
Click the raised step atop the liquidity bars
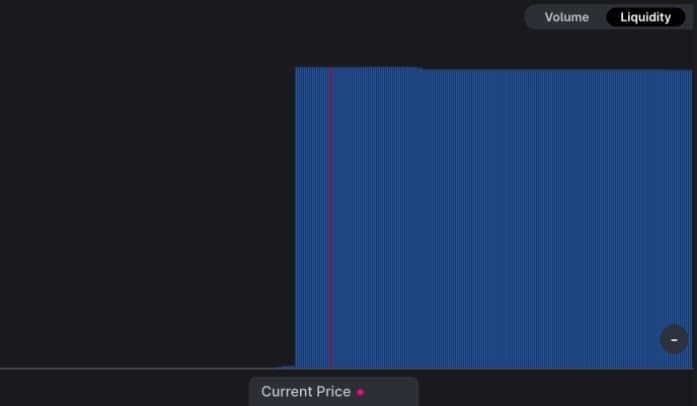point(360,68)
